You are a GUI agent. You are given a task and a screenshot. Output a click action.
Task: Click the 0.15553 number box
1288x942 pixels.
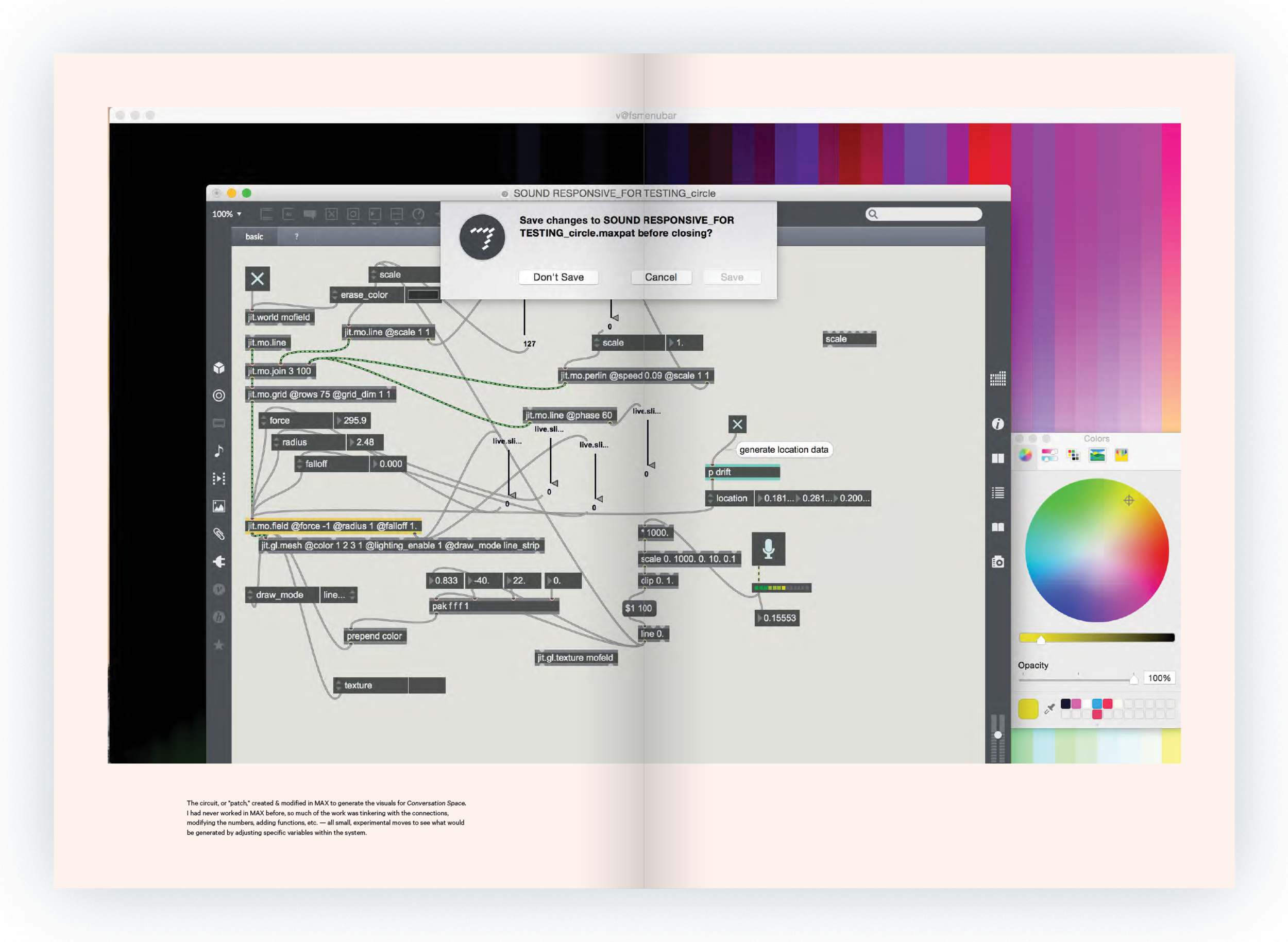tap(777, 618)
